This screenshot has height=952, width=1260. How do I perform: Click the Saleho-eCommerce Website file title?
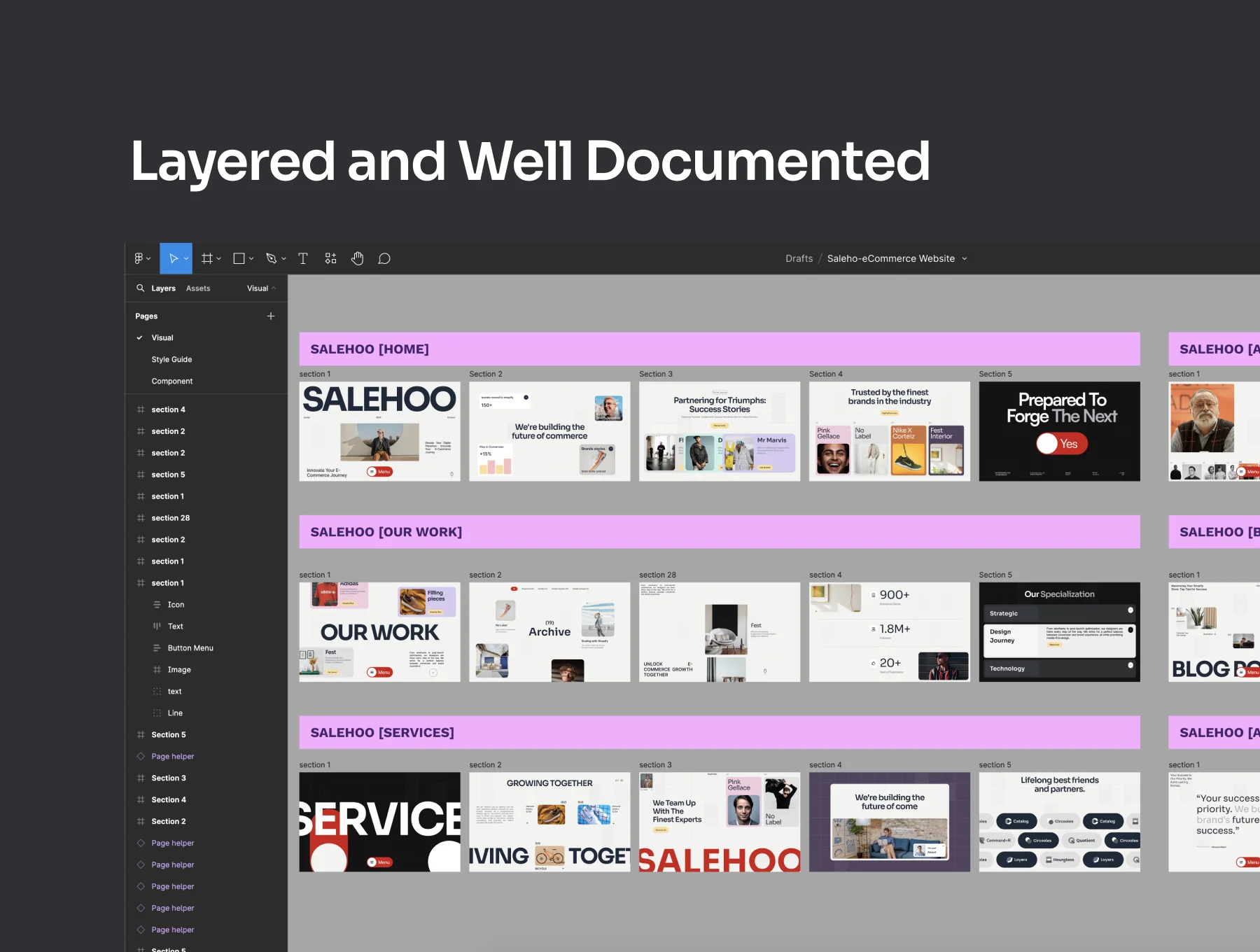coord(890,258)
